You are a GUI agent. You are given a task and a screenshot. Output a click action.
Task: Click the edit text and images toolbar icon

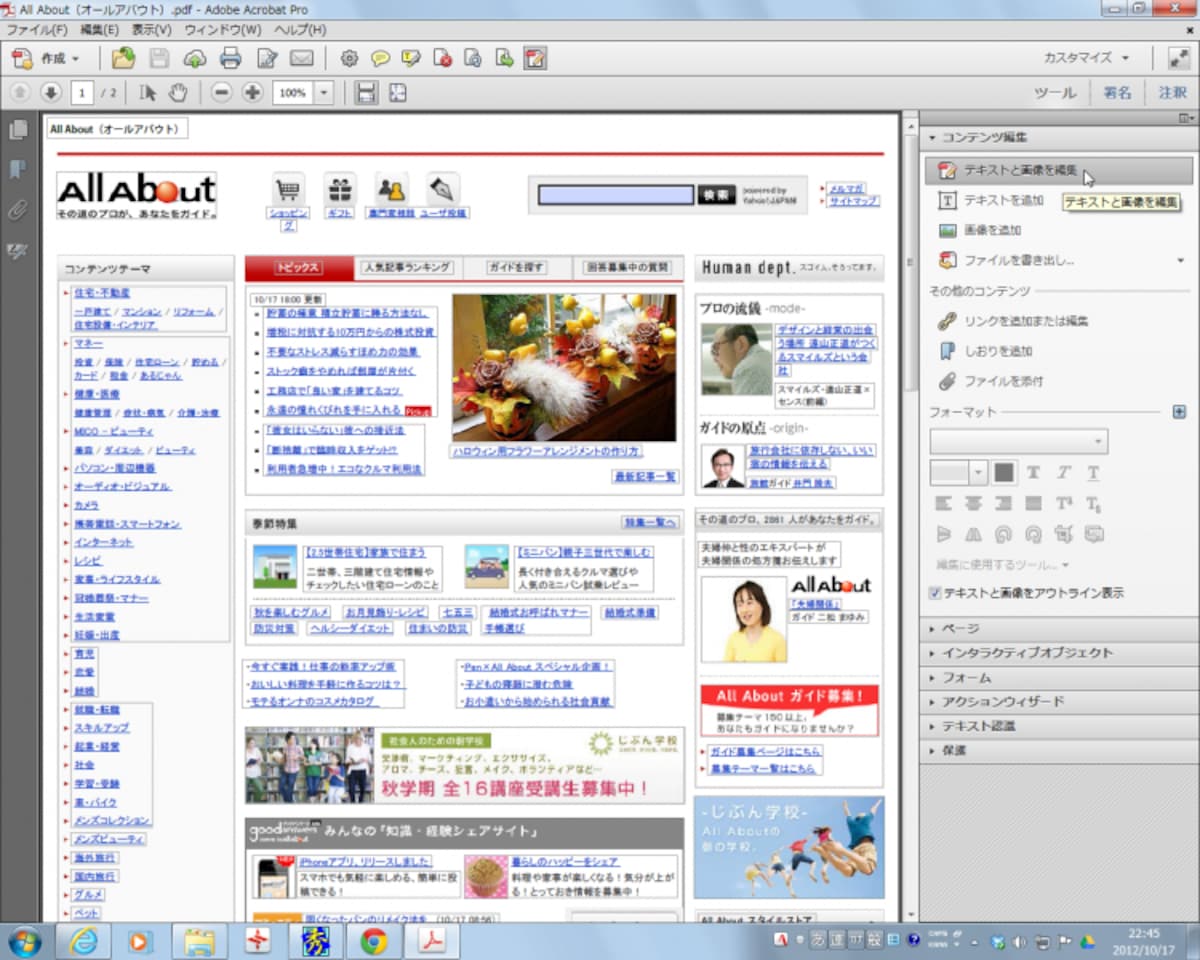(535, 58)
